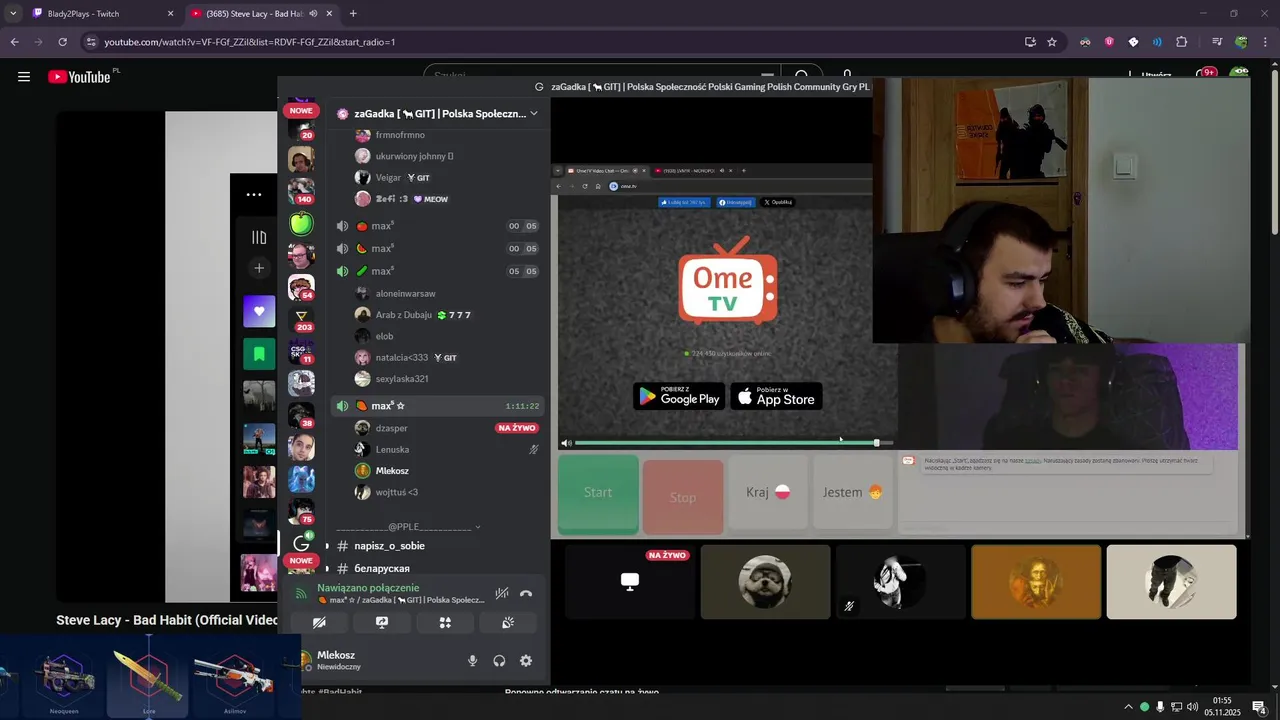Image resolution: width=1280 pixels, height=720 pixels.
Task: Toggle noise suppression in voice panel
Action: [x=502, y=593]
